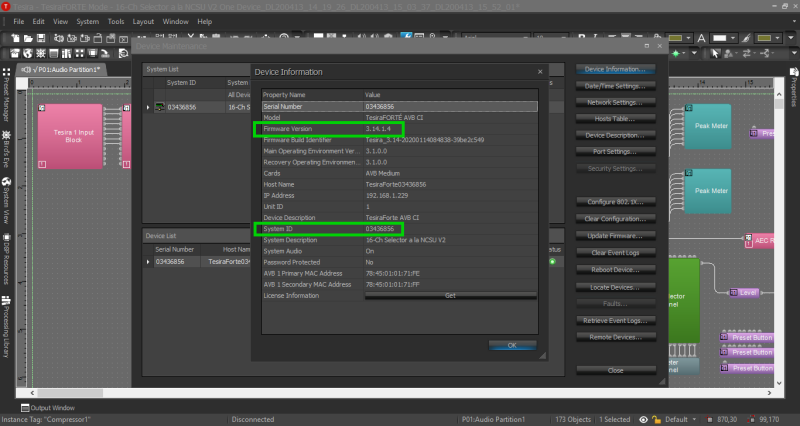Click the green status indicator in Device List
800x426 pixels.
[x=552, y=262]
